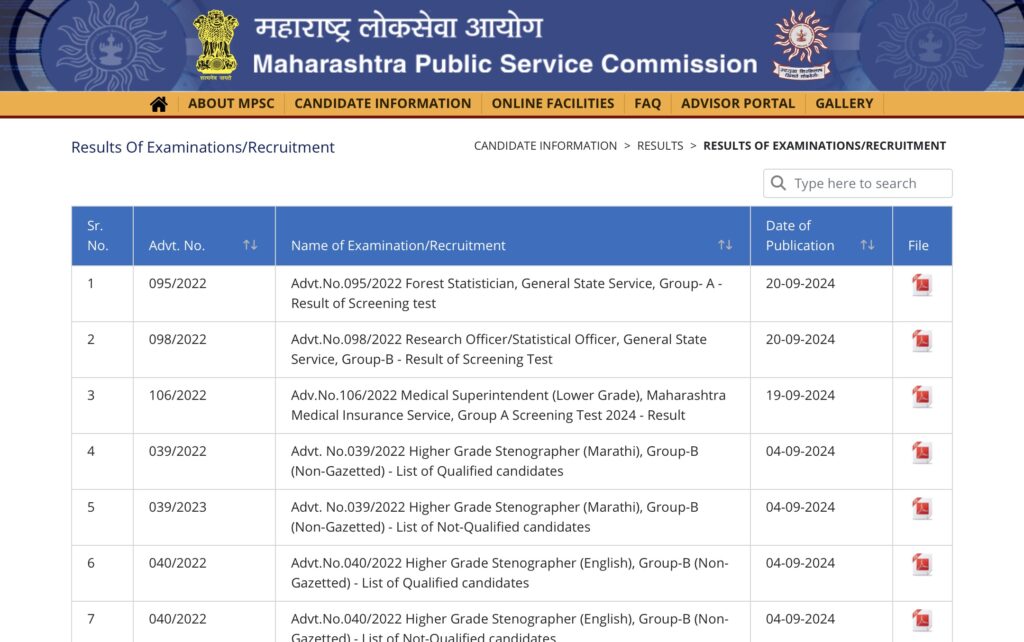Sort by Date of Publication arrows

(867, 245)
